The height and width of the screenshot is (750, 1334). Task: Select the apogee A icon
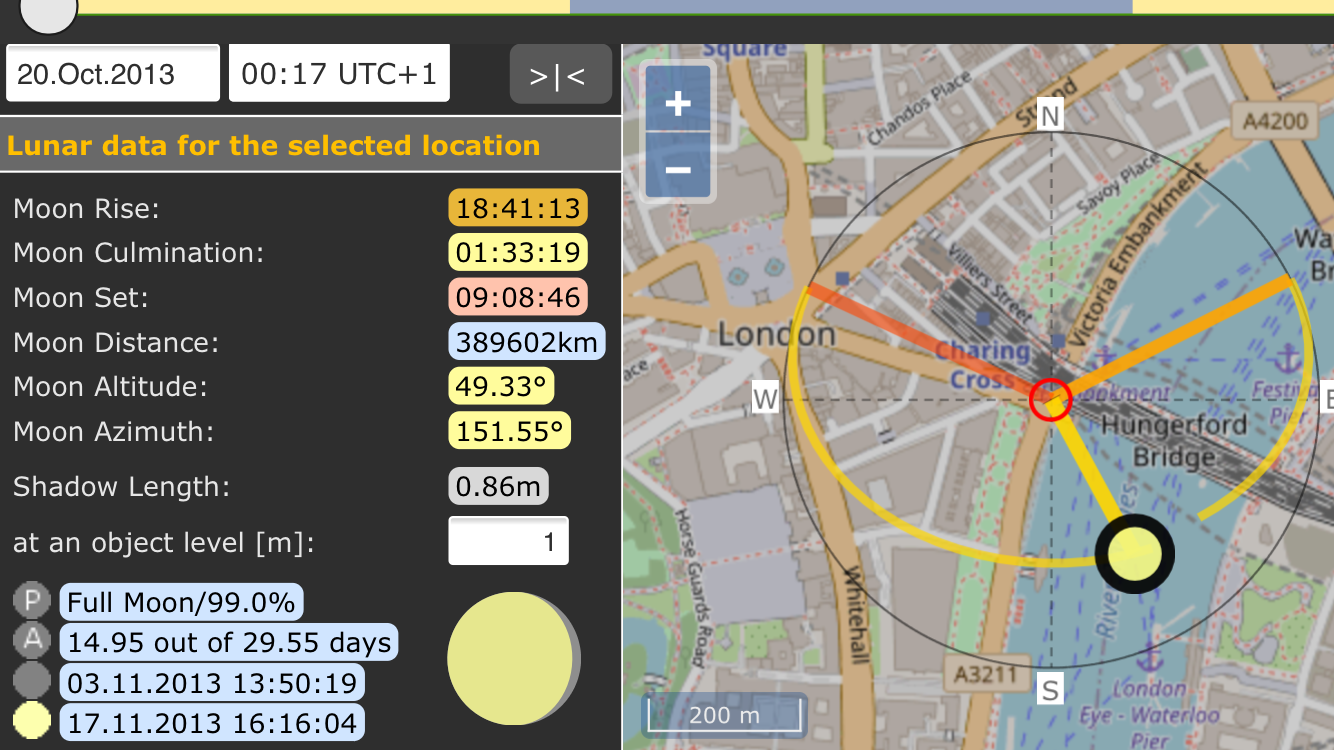(x=32, y=640)
